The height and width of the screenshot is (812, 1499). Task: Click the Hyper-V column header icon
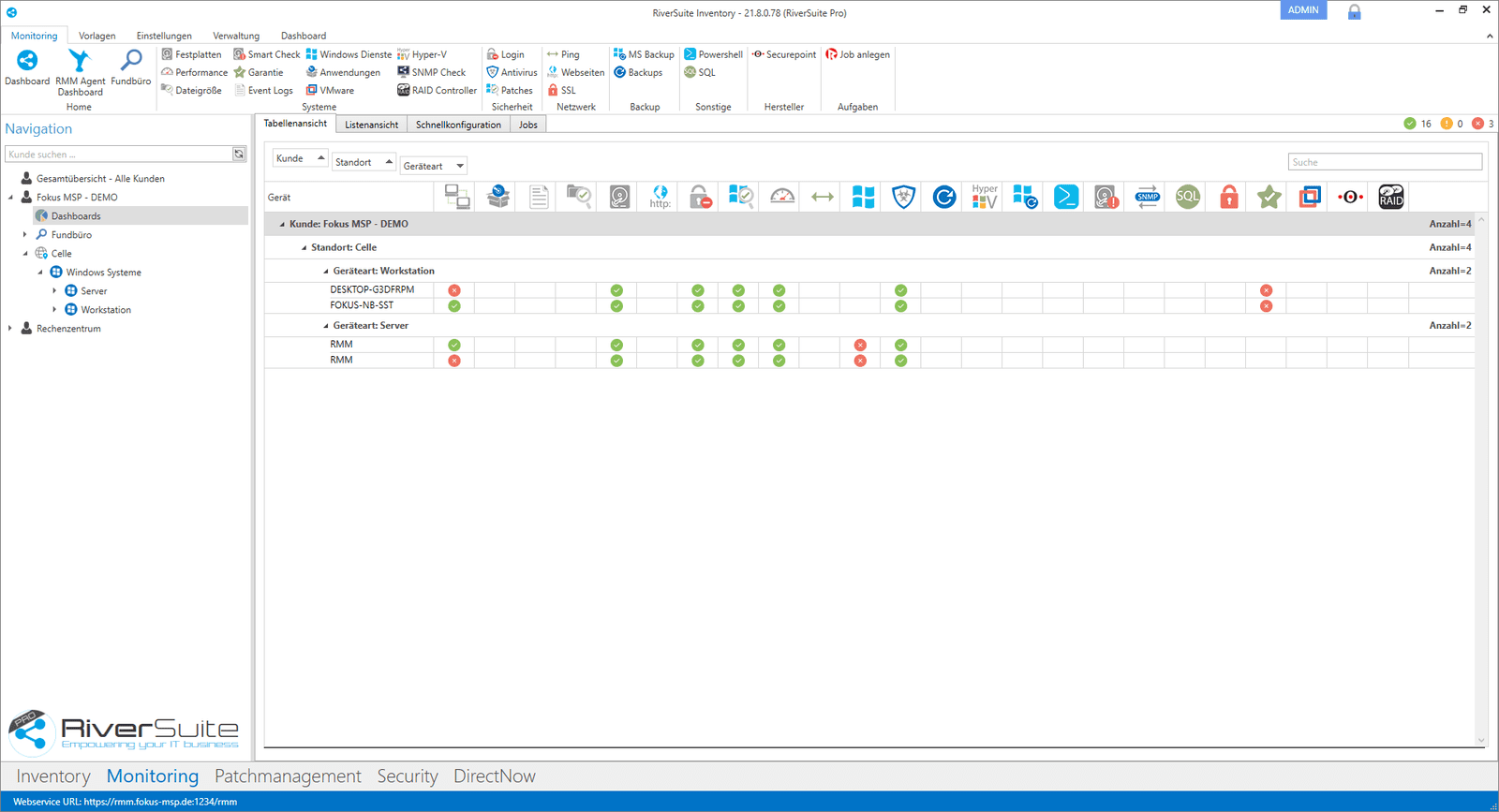(985, 197)
